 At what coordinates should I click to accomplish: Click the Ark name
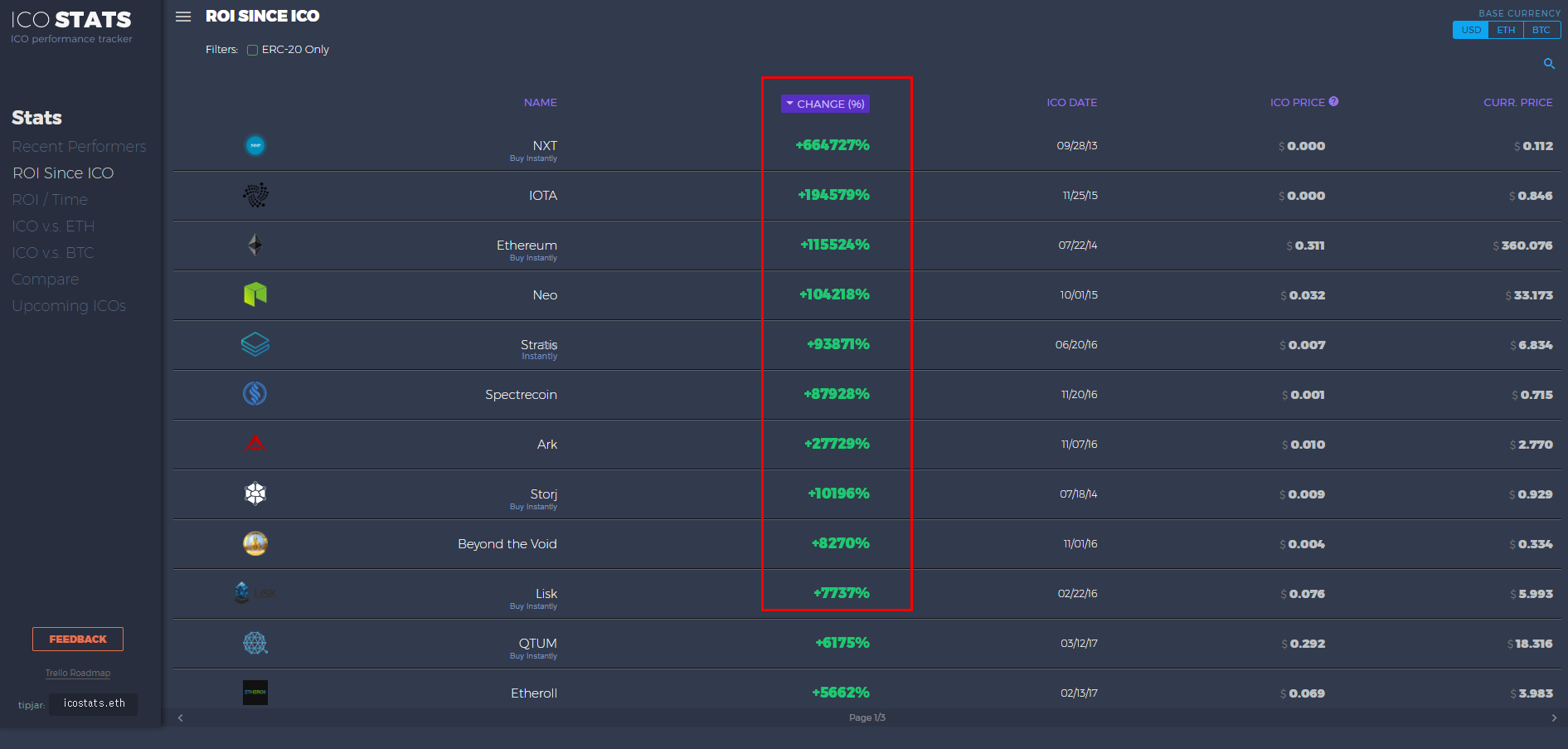(x=547, y=445)
